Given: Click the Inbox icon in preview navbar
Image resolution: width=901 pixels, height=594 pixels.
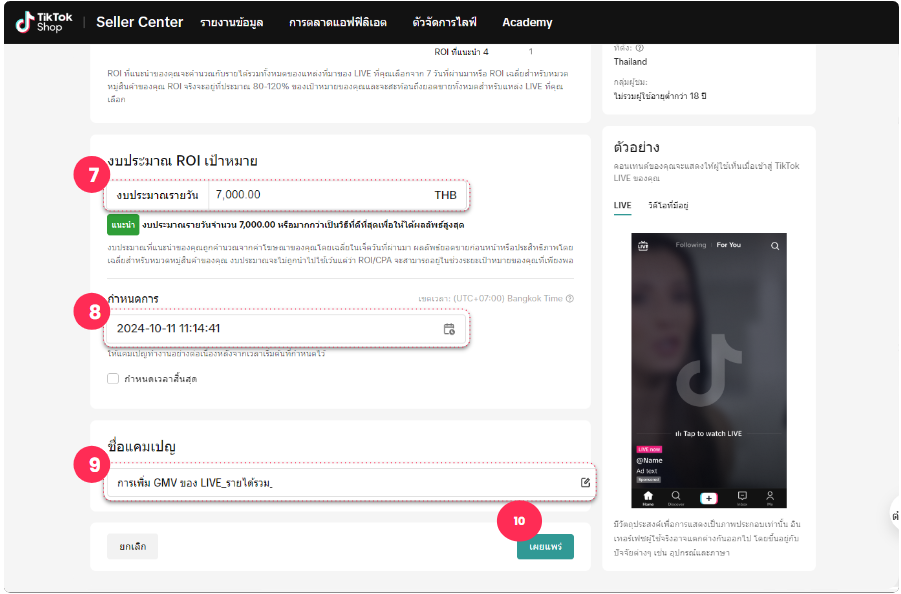Looking at the screenshot, I should [x=742, y=496].
